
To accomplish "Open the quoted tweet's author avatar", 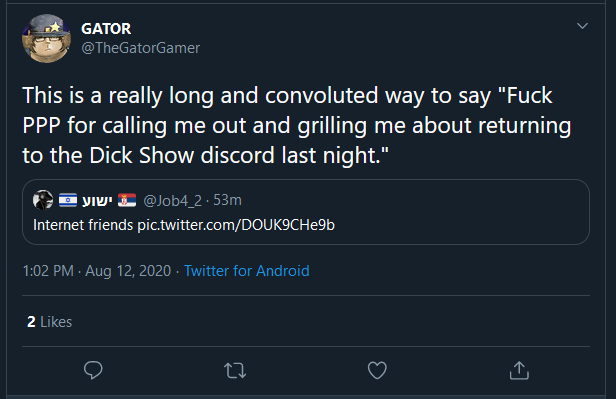I will tap(43, 200).
